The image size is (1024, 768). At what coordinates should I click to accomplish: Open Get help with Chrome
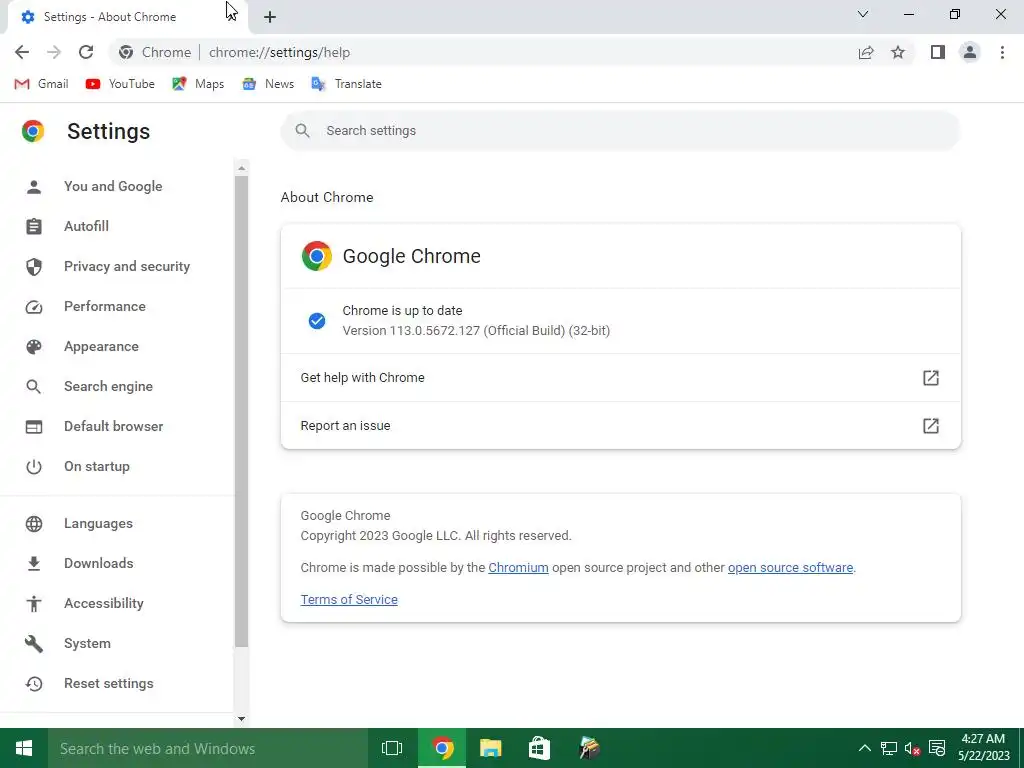[x=620, y=377]
